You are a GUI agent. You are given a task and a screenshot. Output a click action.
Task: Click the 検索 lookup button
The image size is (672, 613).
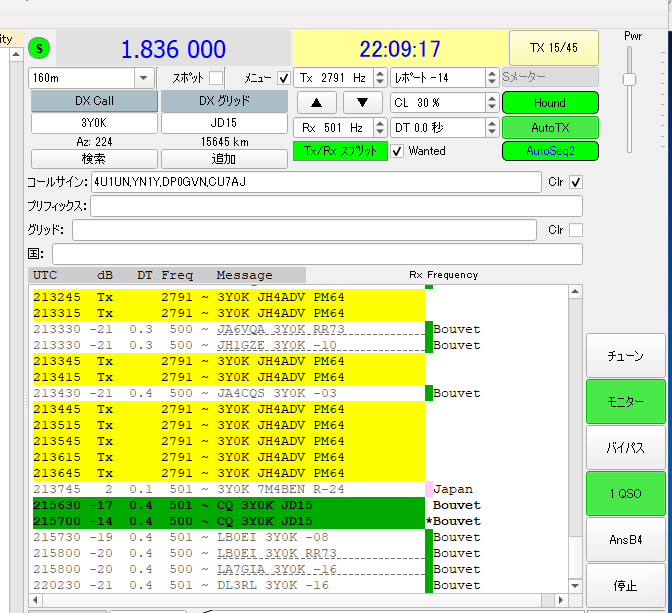(x=94, y=159)
